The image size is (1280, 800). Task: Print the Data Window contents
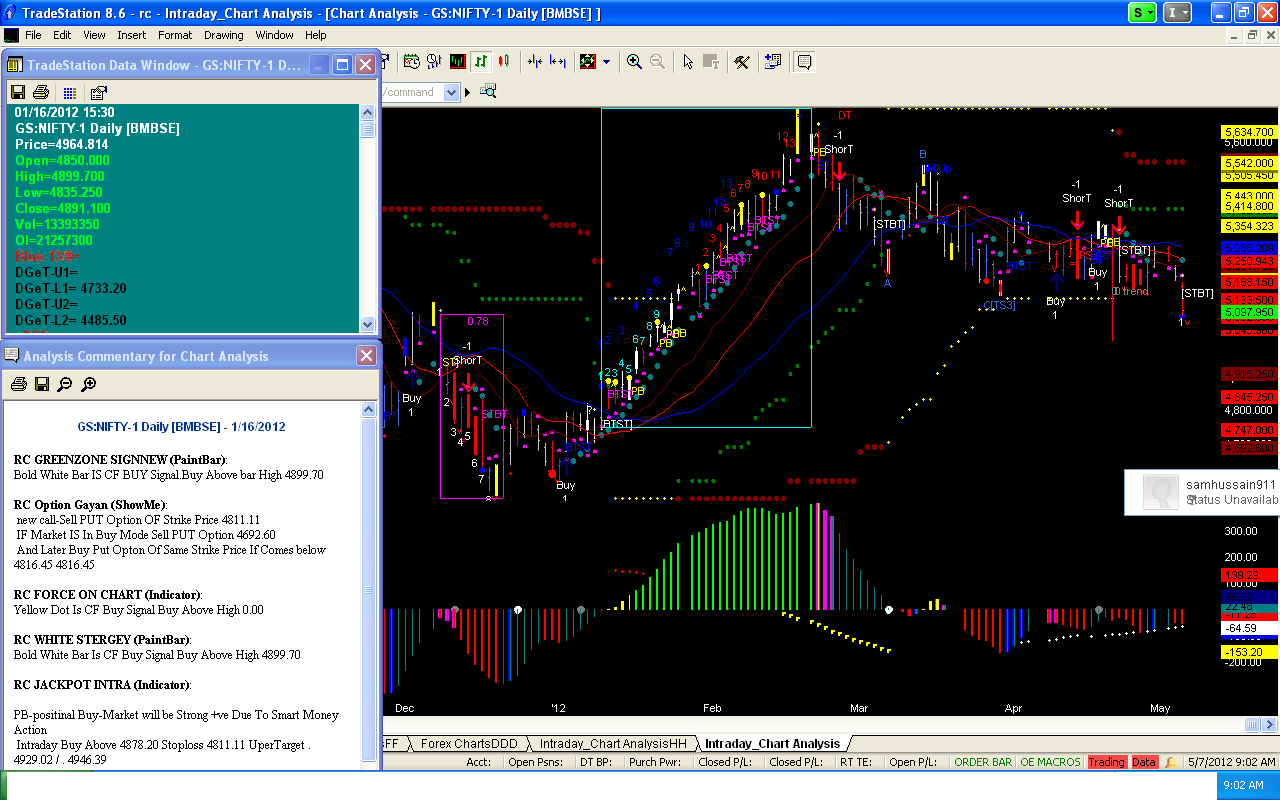pos(41,92)
